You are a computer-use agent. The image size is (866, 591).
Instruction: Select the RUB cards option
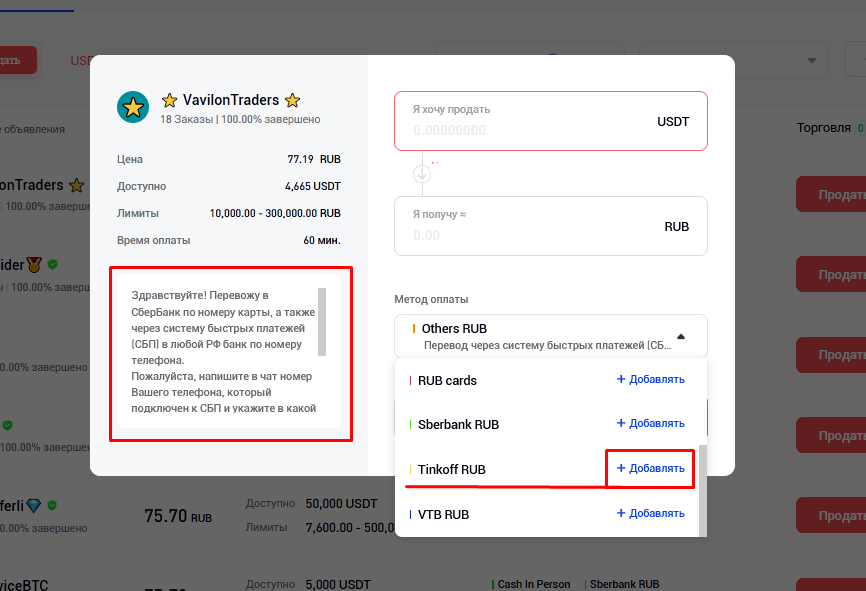tap(447, 381)
